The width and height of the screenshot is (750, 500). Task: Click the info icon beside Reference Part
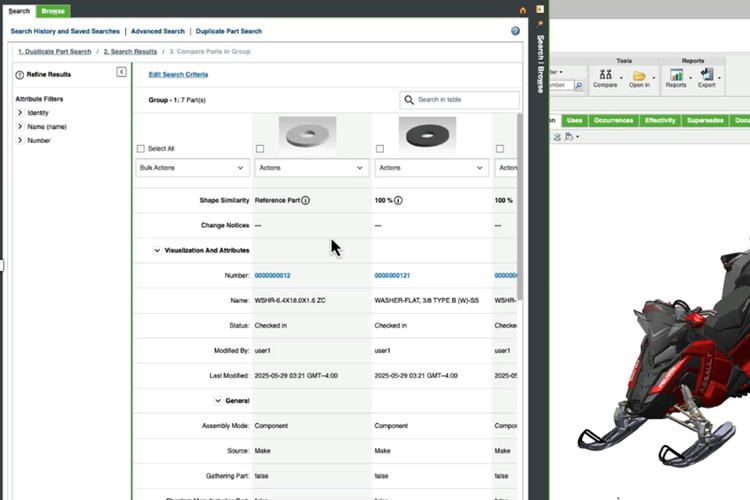[x=305, y=200]
